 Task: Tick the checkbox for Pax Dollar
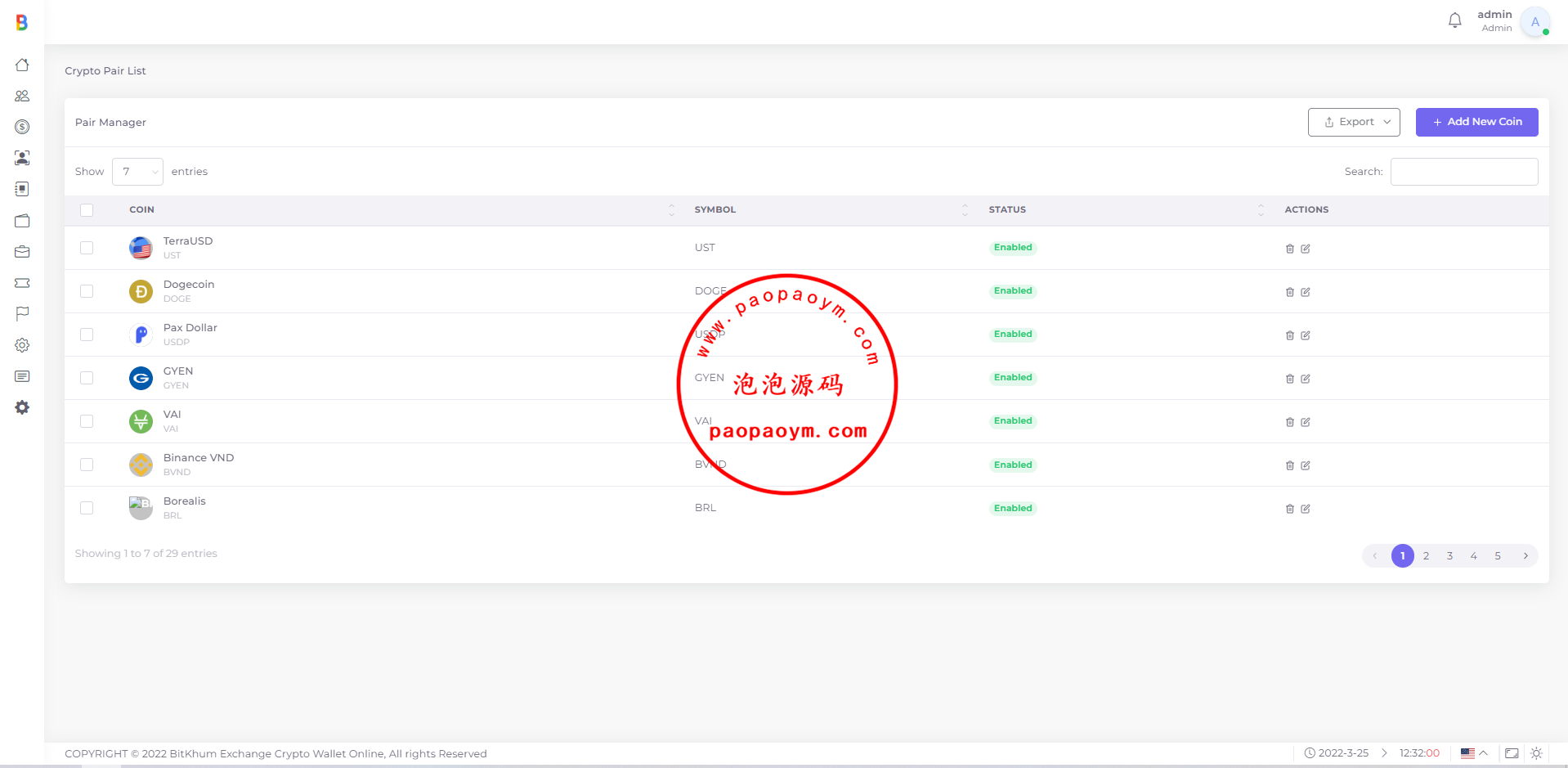point(87,335)
